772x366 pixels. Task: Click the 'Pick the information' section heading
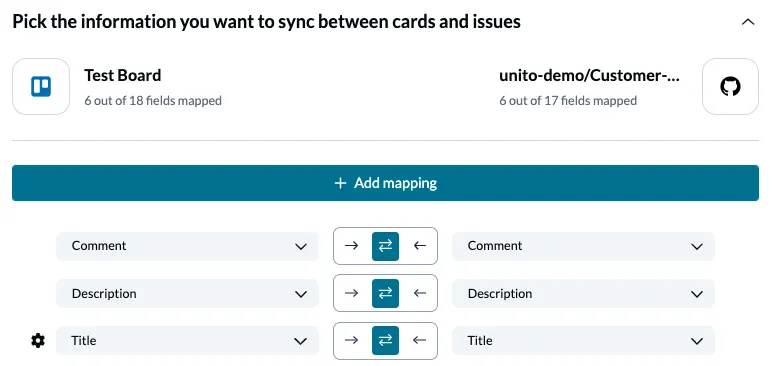click(266, 22)
